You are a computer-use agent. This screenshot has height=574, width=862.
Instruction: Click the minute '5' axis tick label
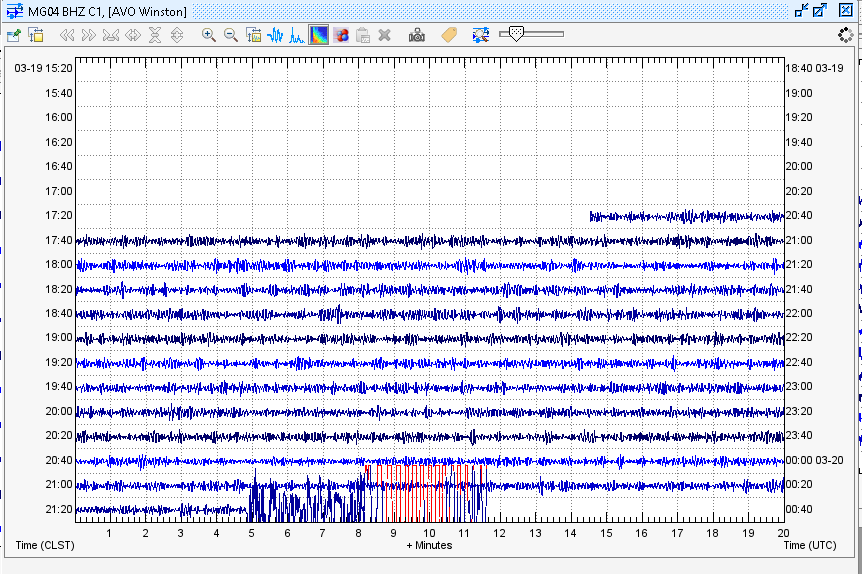(x=251, y=533)
